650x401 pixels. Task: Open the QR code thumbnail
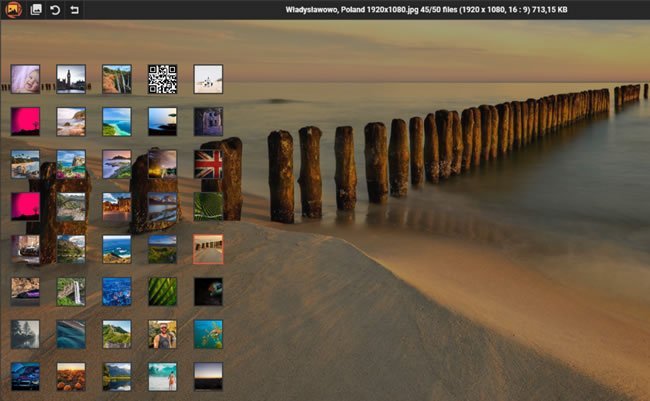pos(162,79)
